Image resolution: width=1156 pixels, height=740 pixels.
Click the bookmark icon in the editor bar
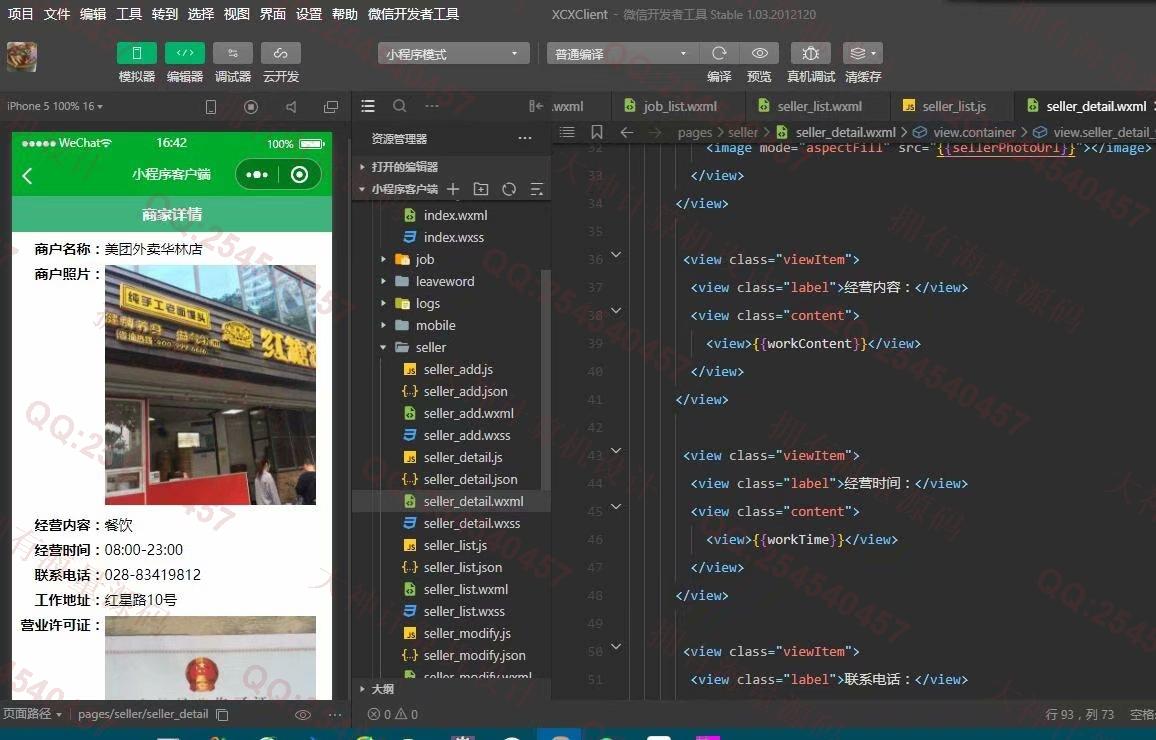tap(596, 132)
